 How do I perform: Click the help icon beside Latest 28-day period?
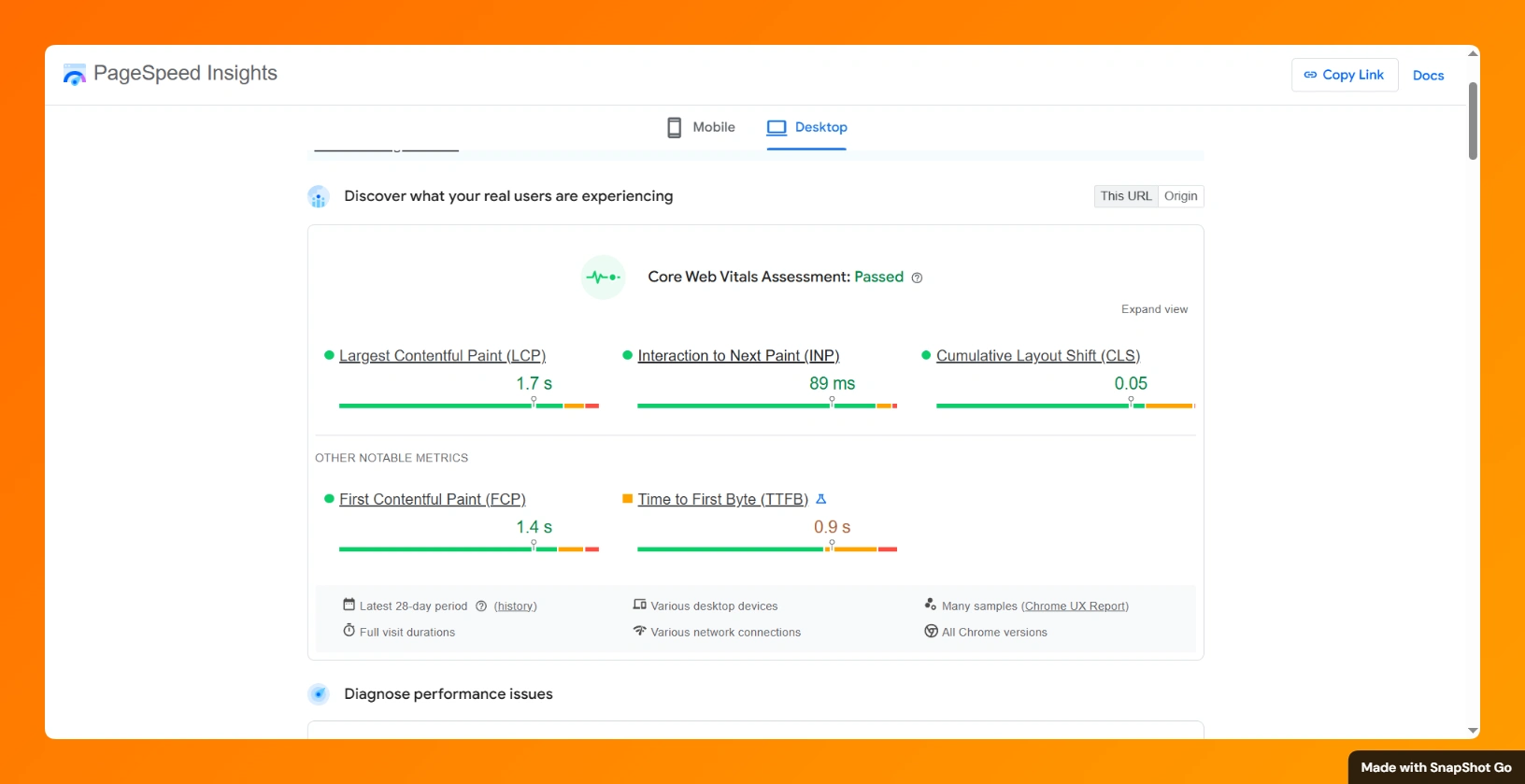(481, 606)
